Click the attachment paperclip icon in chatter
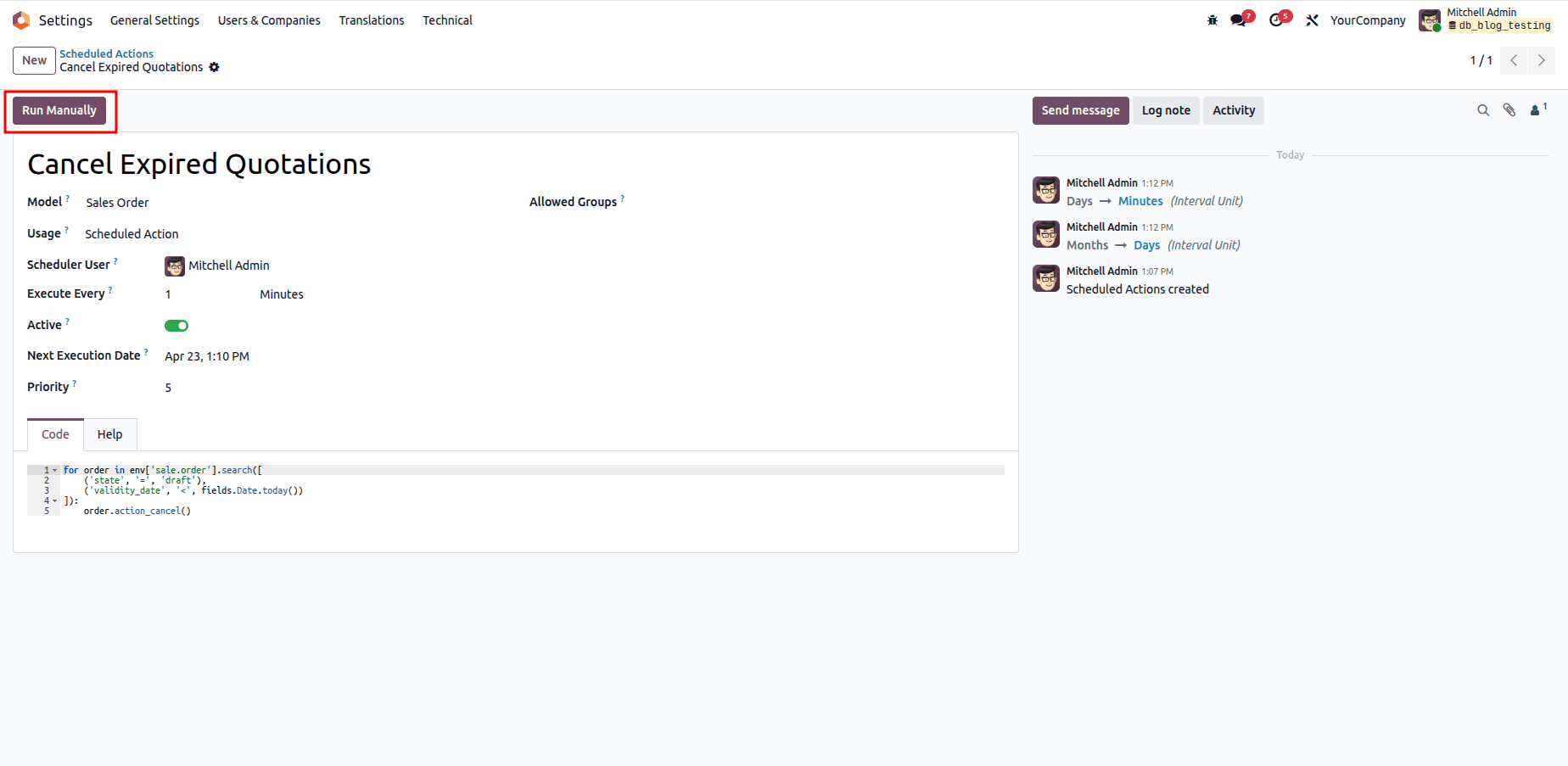Screen dimensions: 1568x766 point(1509,110)
